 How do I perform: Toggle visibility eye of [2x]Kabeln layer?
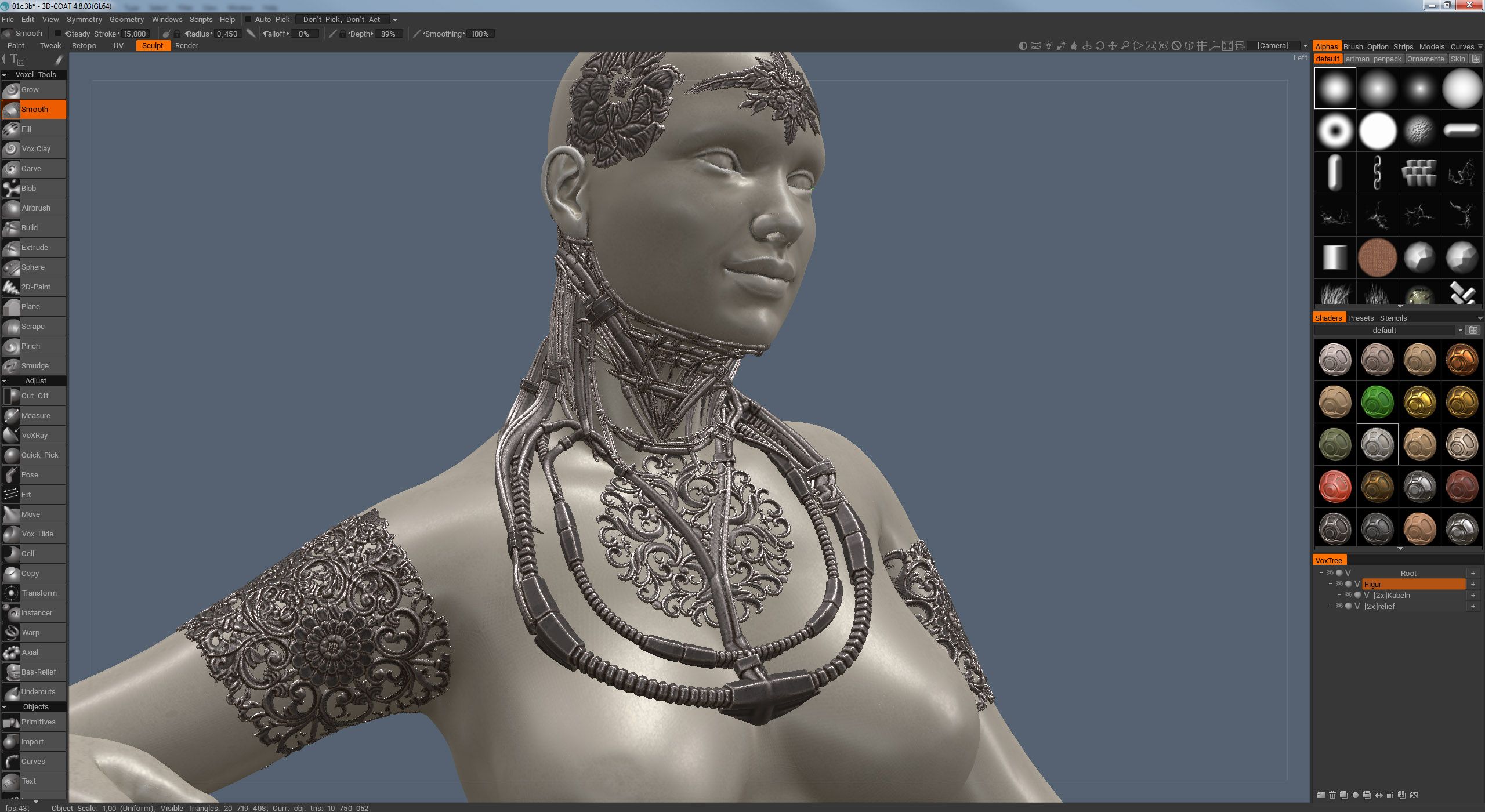click(1349, 595)
